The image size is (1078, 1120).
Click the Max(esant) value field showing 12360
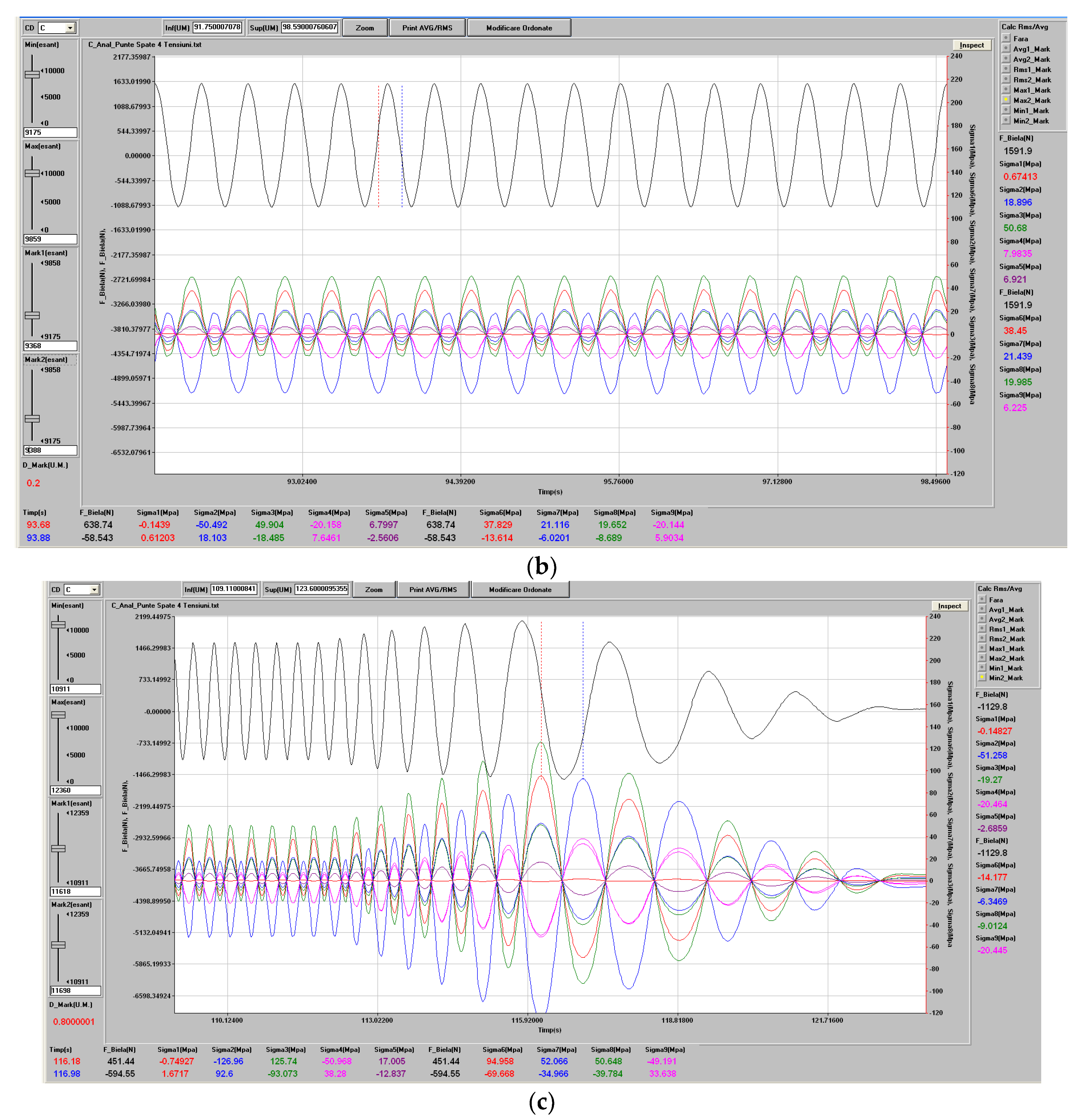pyautogui.click(x=75, y=790)
